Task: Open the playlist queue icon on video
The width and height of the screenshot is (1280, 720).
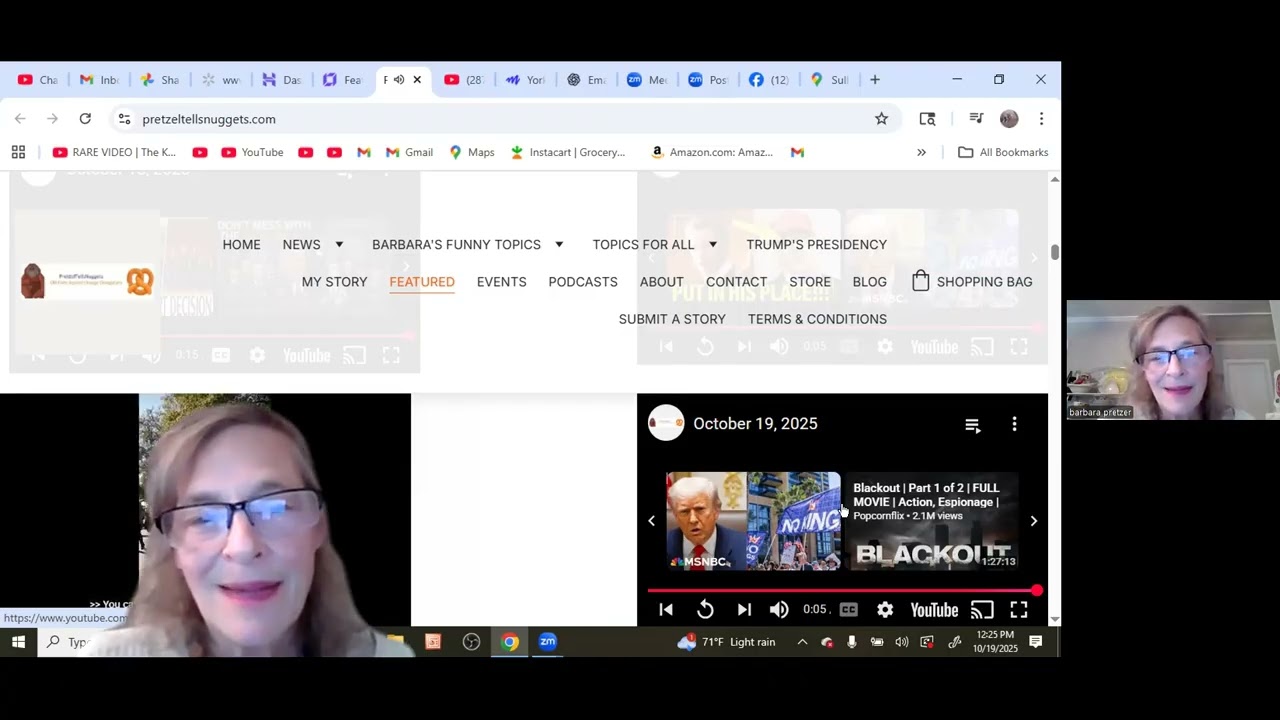Action: pos(972,425)
